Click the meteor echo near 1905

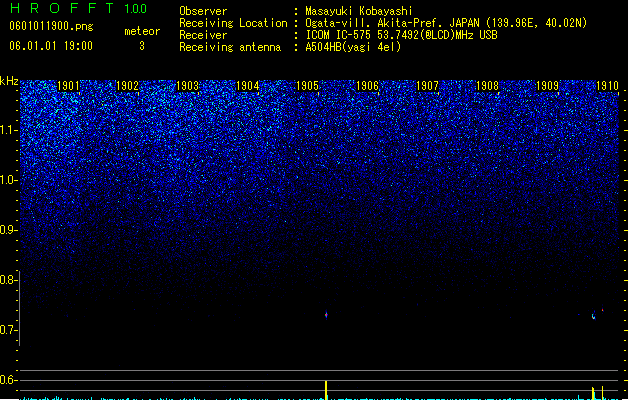[326, 315]
